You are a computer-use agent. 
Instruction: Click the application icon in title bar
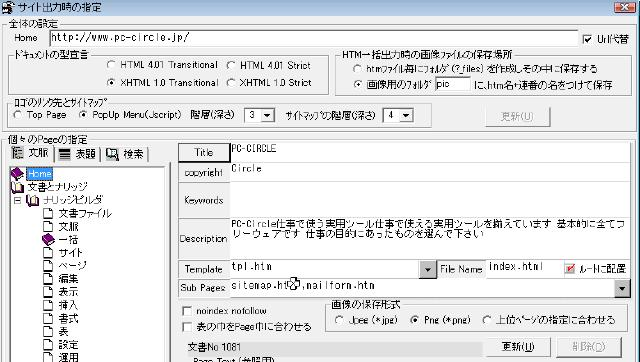pos(8,7)
